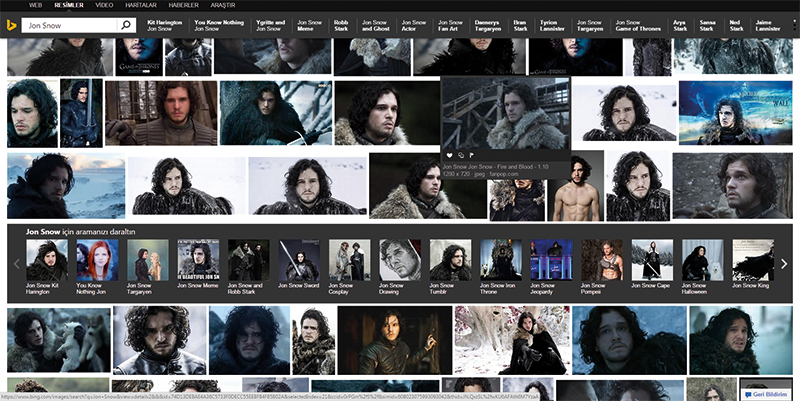Image resolution: width=800 pixels, height=401 pixels.
Task: Click the You Know Nothing Jon carousel thumbnail
Action: pos(97,260)
